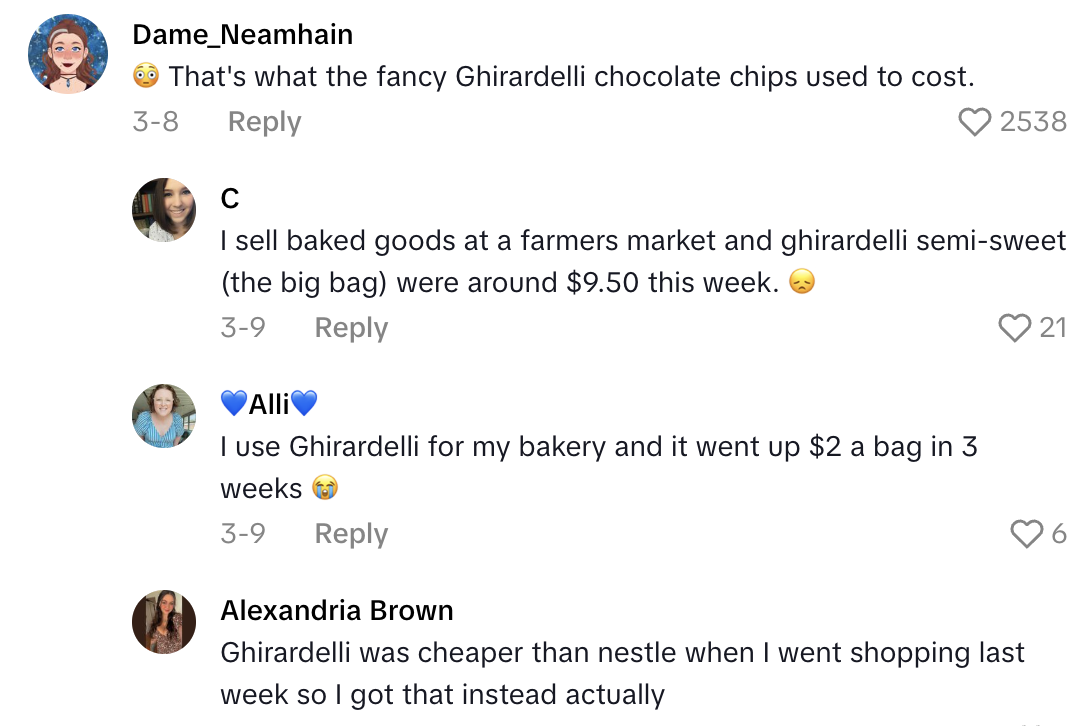Viewport: 1092px width, 726px height.
Task: Select the username Dame_Neamhain
Action: [x=241, y=34]
